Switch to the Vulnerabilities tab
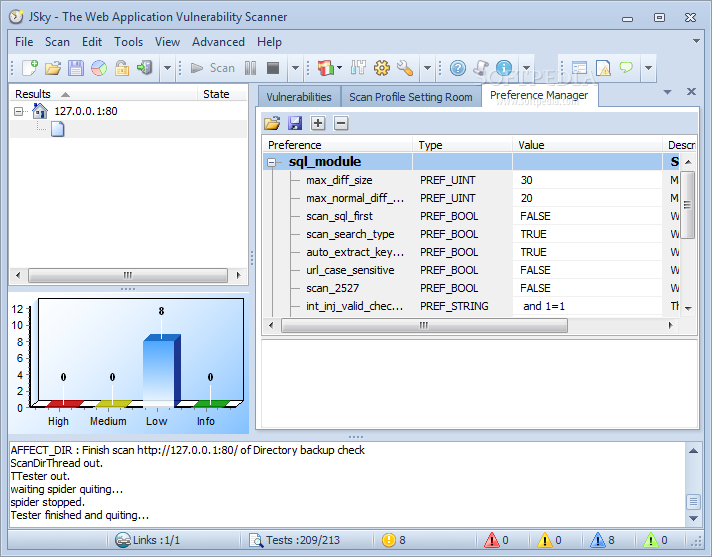This screenshot has width=712, height=557. pyautogui.click(x=299, y=97)
